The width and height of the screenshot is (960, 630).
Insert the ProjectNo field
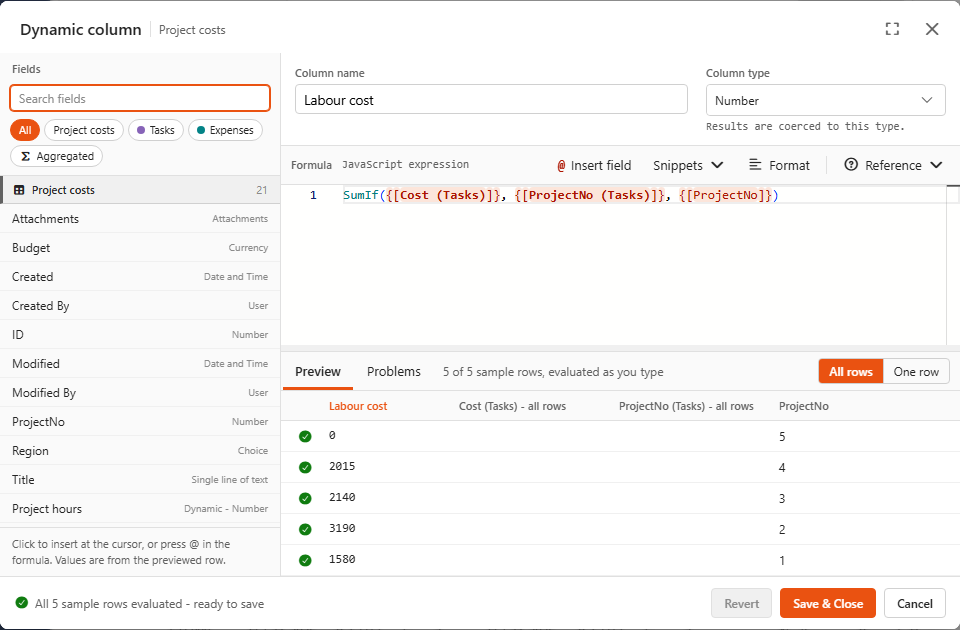(140, 422)
